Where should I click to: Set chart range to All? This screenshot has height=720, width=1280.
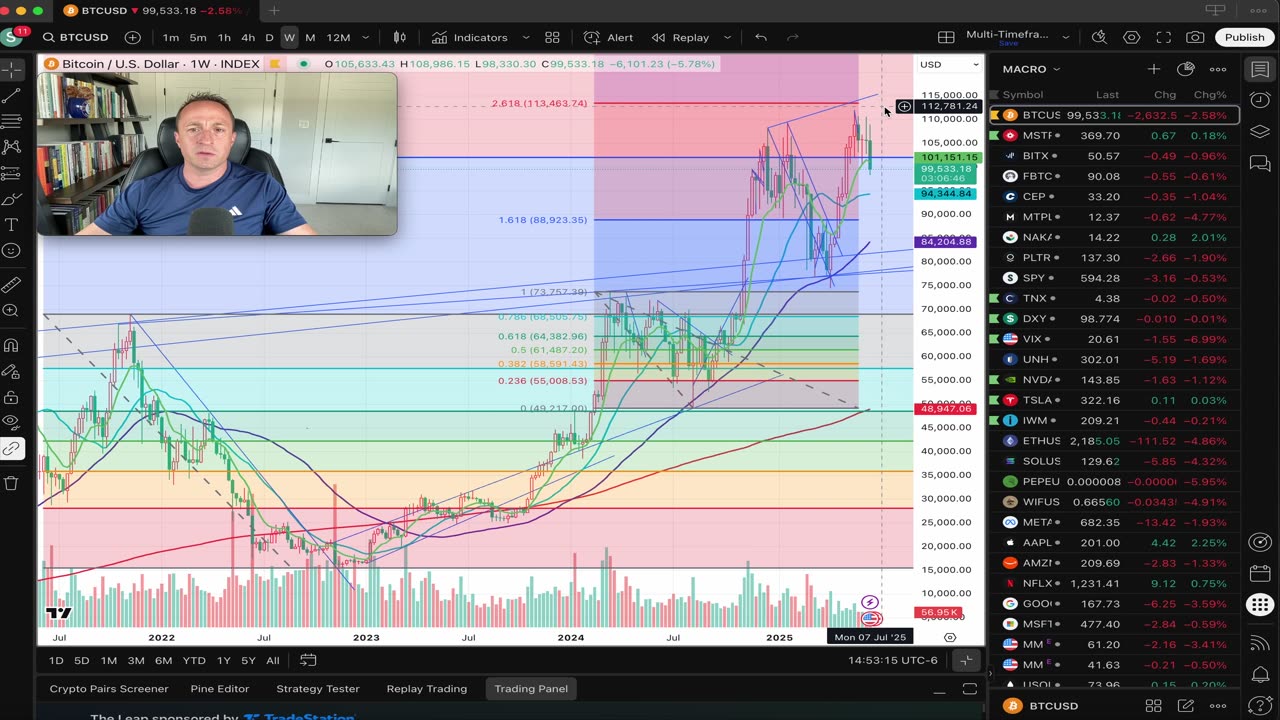click(x=272, y=660)
